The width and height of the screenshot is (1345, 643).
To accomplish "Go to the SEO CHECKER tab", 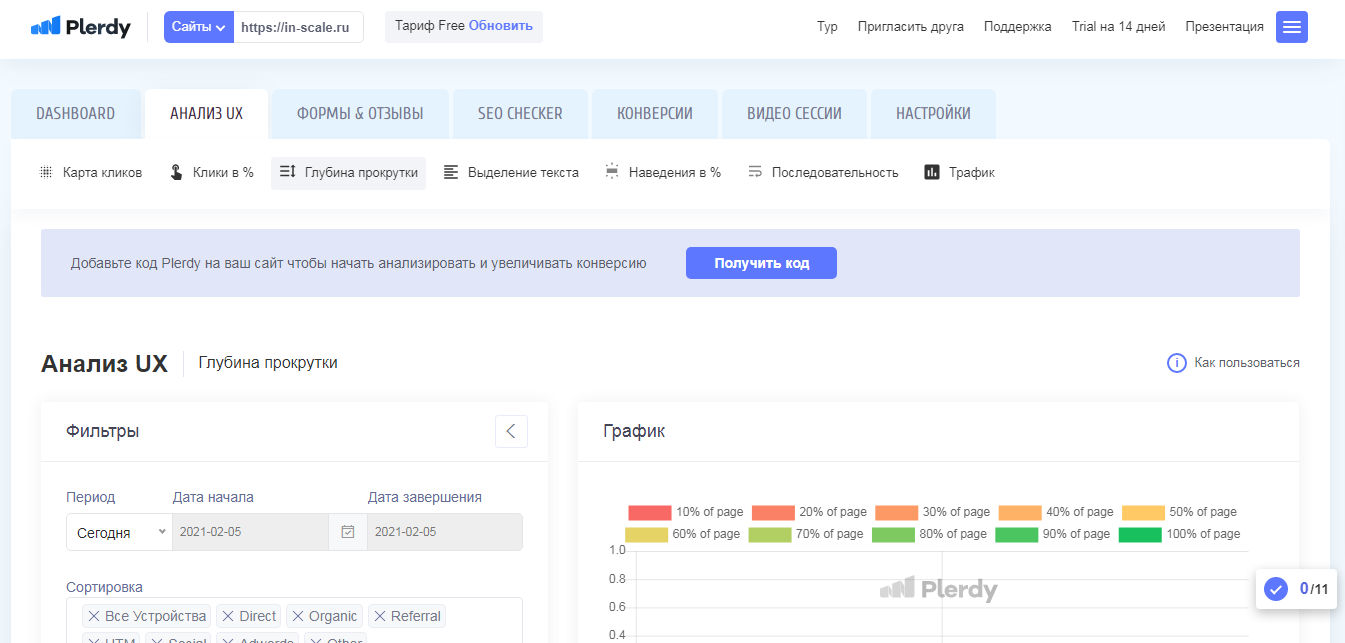I will click(520, 114).
